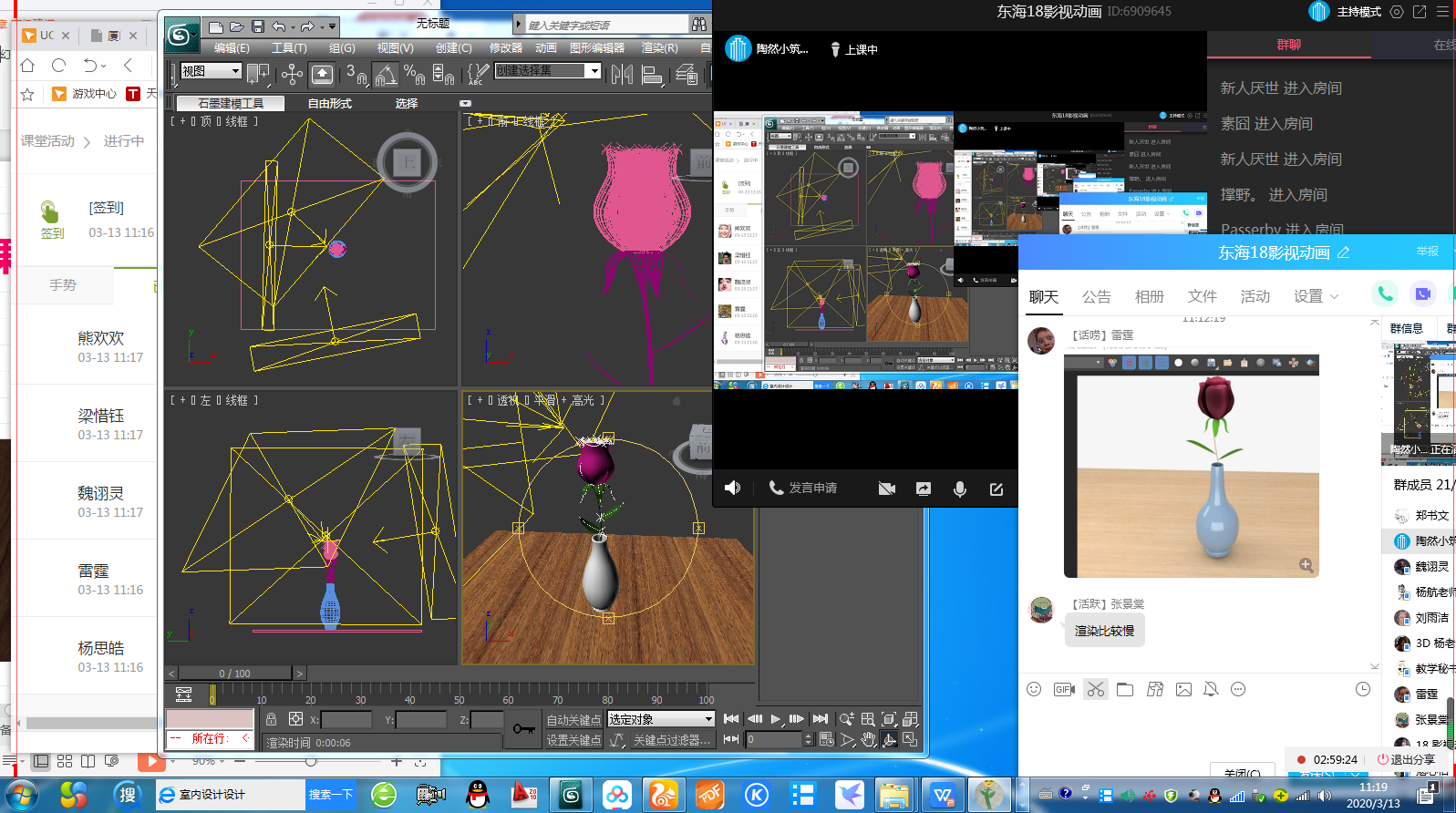Click the Mirror tool icon

[622, 75]
